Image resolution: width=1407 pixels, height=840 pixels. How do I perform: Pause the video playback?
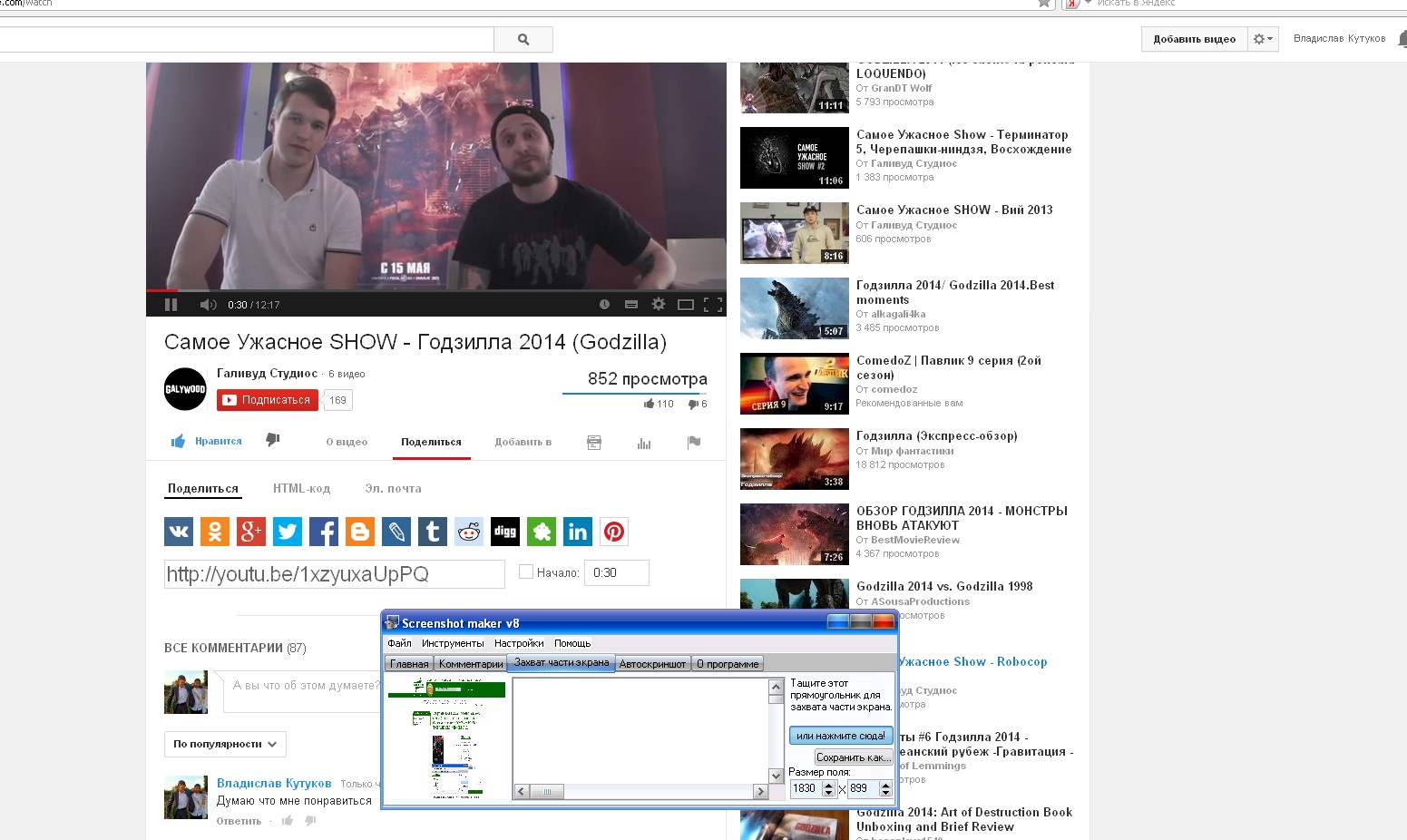coord(171,305)
